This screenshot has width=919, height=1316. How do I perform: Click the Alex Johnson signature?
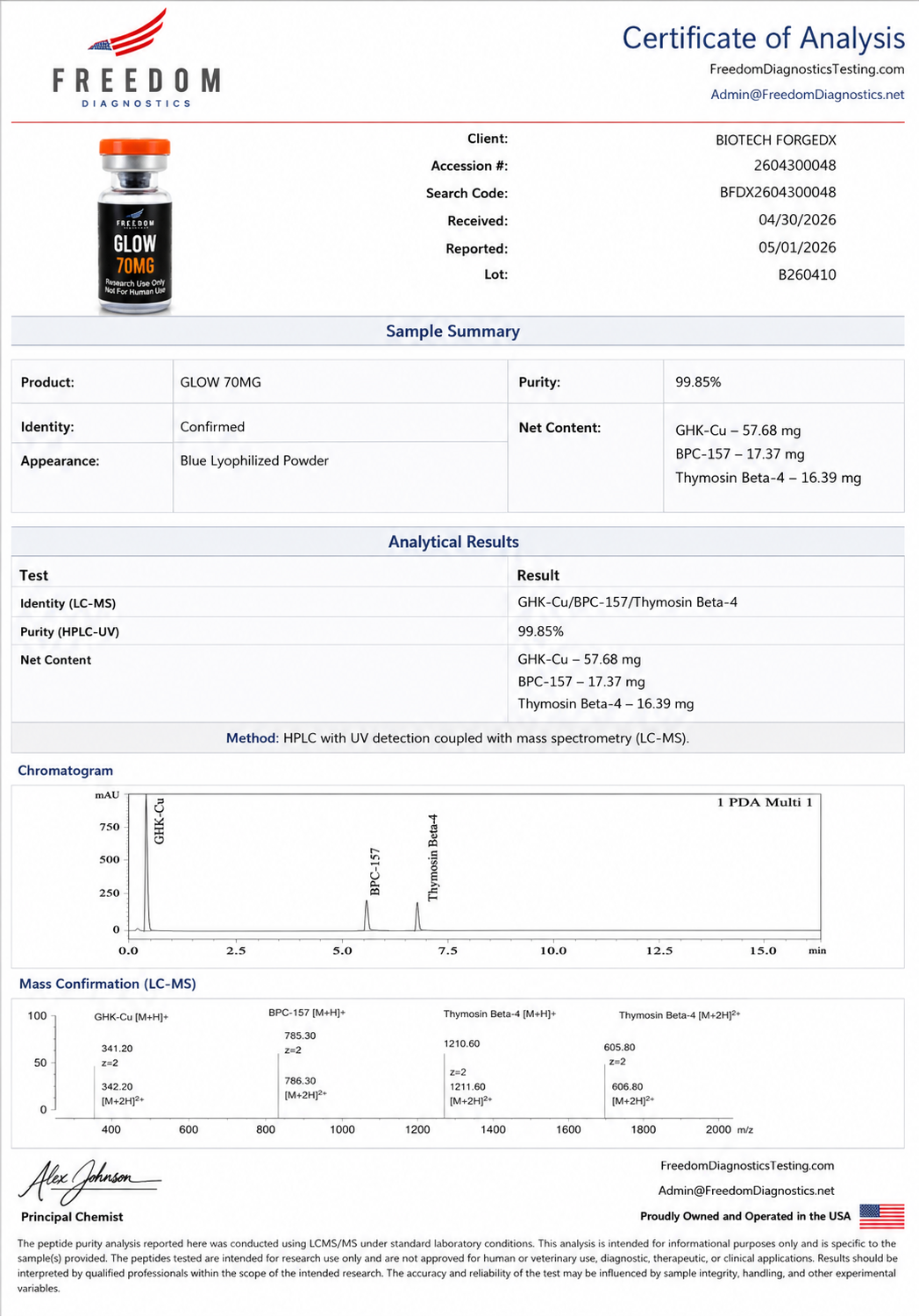[89, 1181]
